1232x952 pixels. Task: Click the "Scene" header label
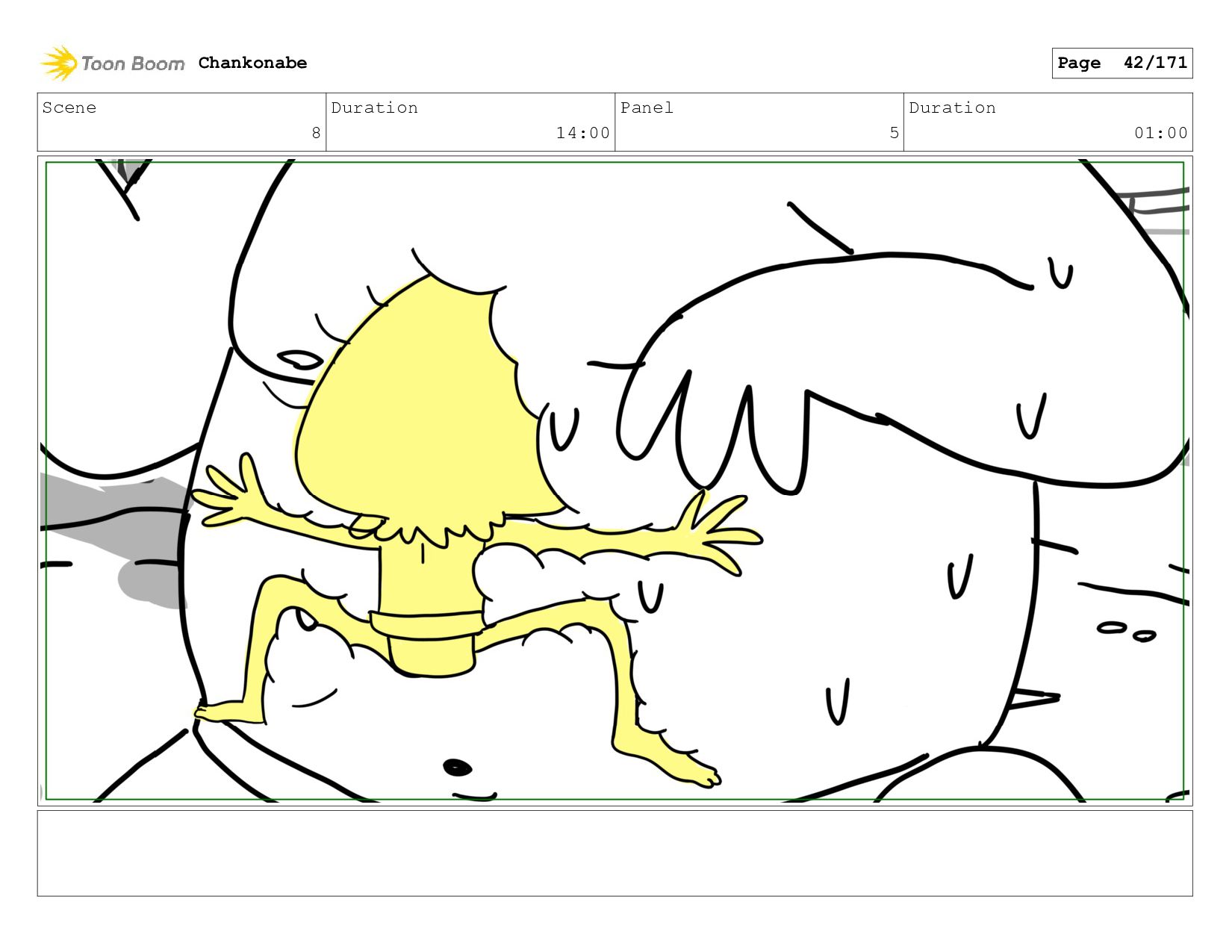click(69, 108)
